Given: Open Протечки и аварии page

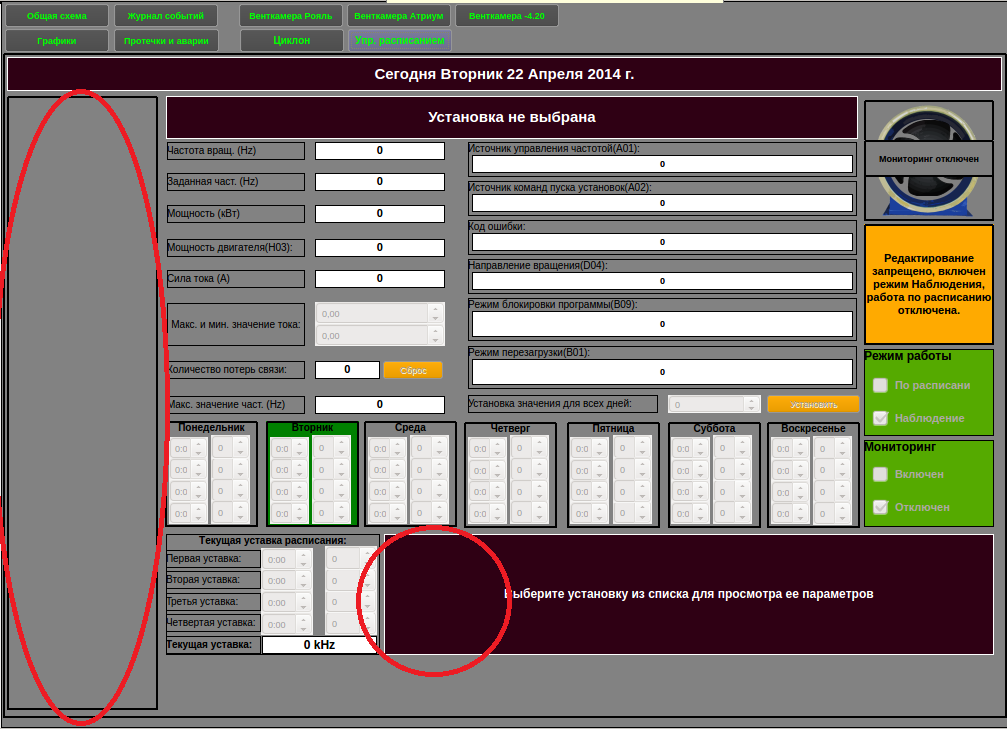Looking at the screenshot, I should pyautogui.click(x=165, y=41).
